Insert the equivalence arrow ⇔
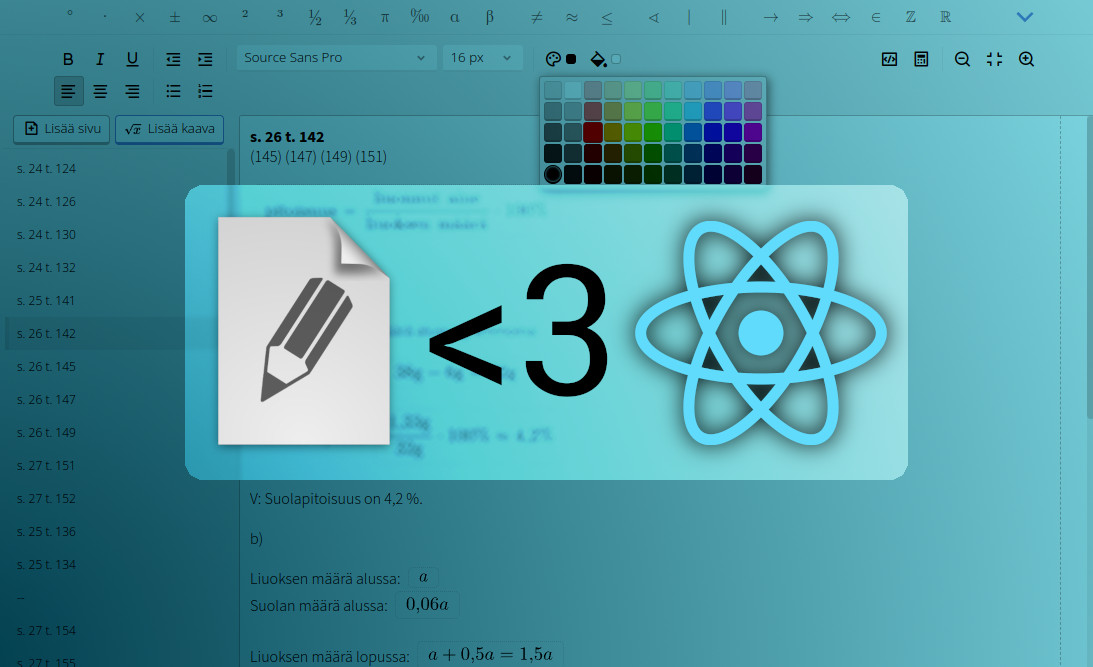This screenshot has width=1093, height=667. point(841,17)
